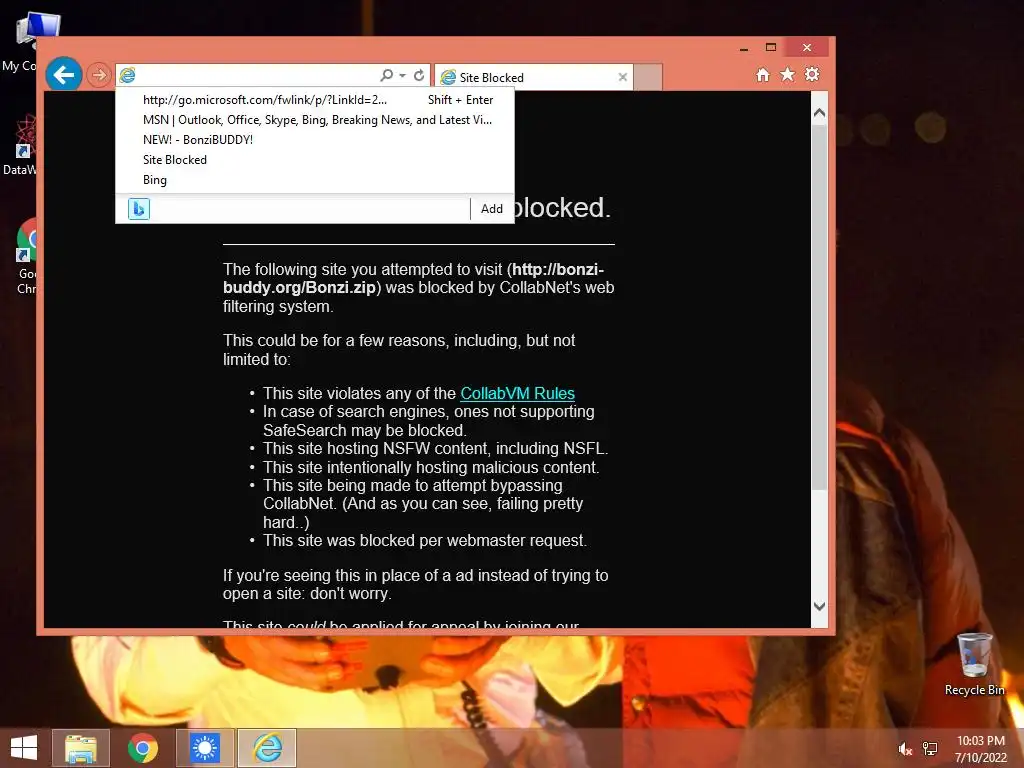
Task: Click the scrollbar up arrow
Action: point(819,112)
